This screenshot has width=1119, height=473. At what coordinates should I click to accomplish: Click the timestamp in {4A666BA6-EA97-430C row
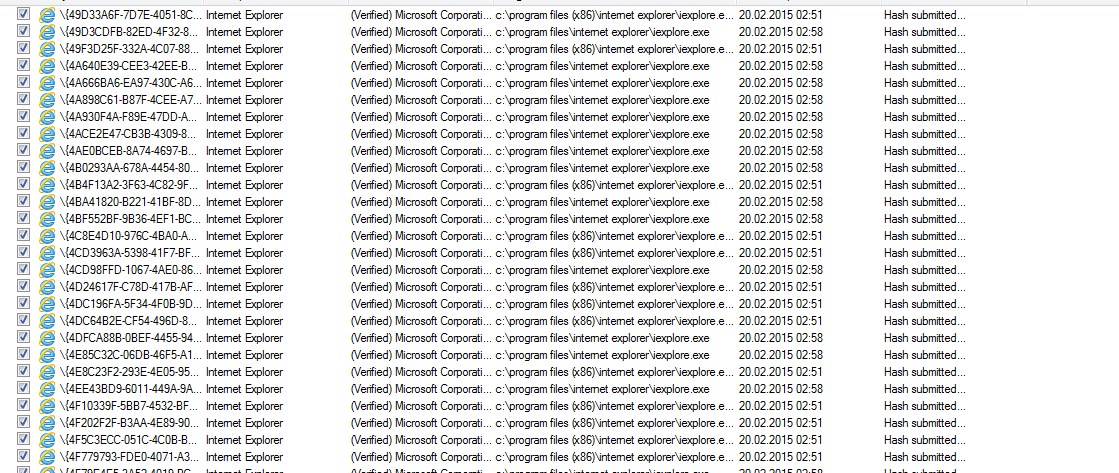781,83
